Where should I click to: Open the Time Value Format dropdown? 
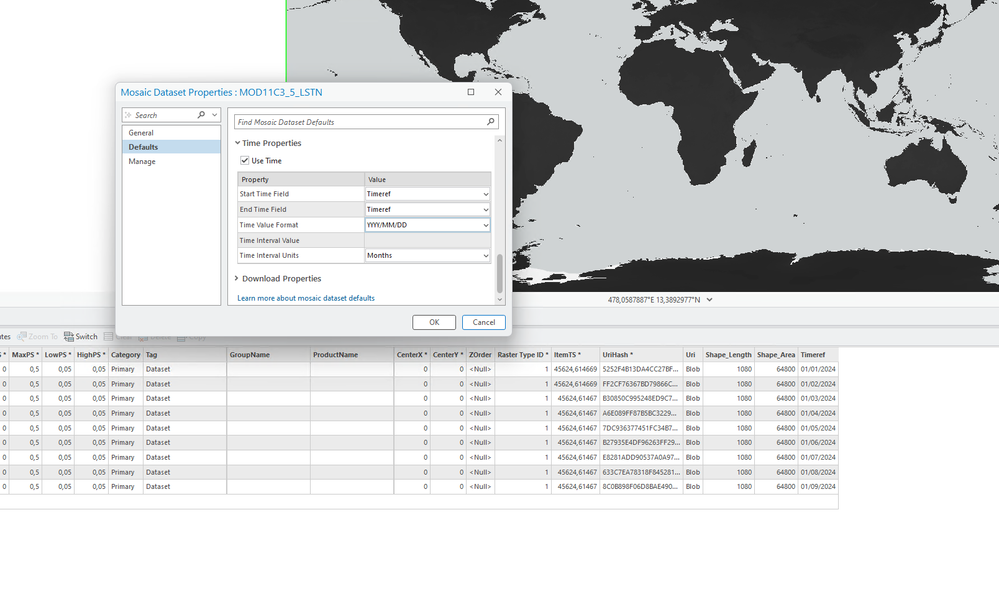486,226
